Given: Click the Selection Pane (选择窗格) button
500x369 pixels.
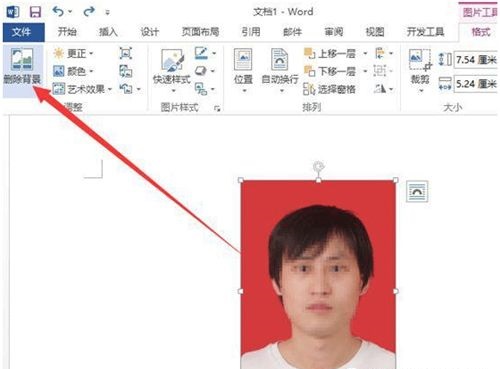Looking at the screenshot, I should [x=329, y=89].
